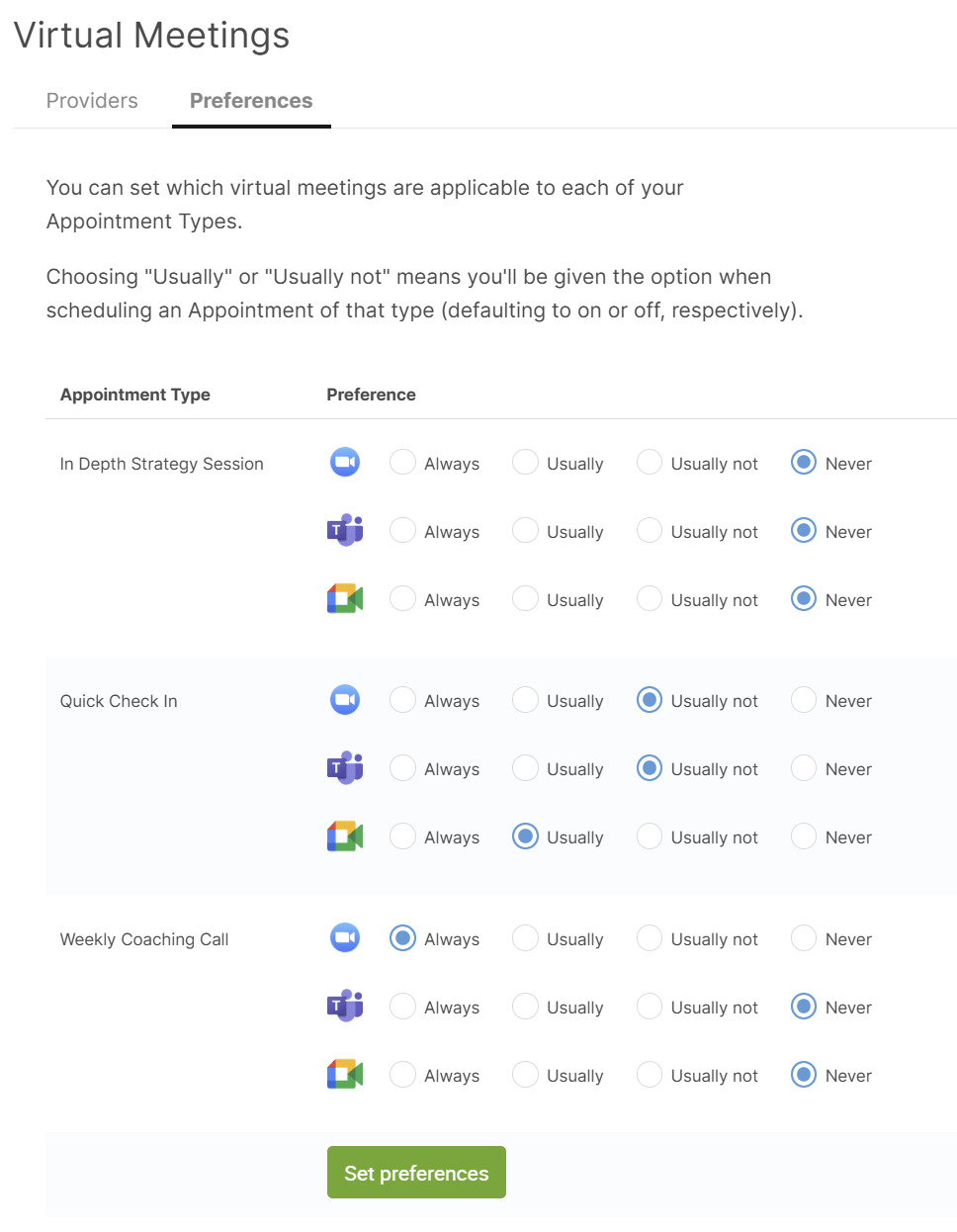This screenshot has height=1232, width=957.
Task: Click the Google Meet icon for In Depth Strategy Session
Action: (x=344, y=598)
